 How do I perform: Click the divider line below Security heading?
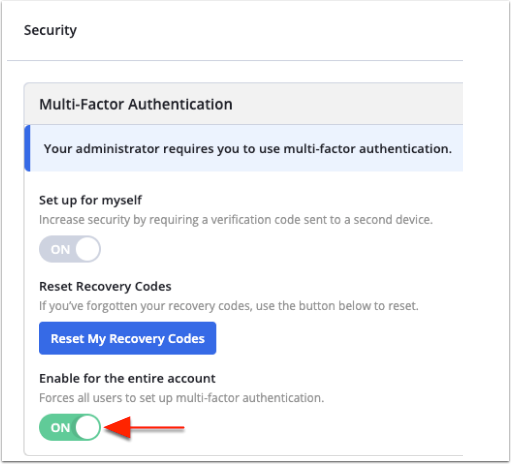click(x=235, y=61)
